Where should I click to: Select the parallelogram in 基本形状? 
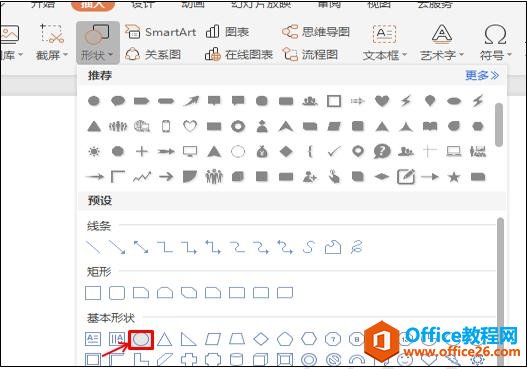point(213,339)
